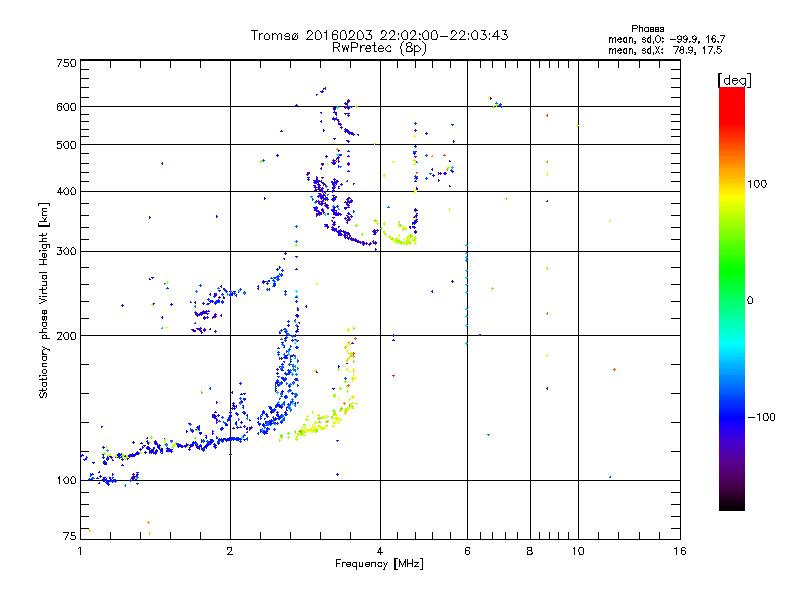Click the y-axis tick label "300"
Image resolution: width=800 pixels, height=600 pixels.
(x=66, y=252)
